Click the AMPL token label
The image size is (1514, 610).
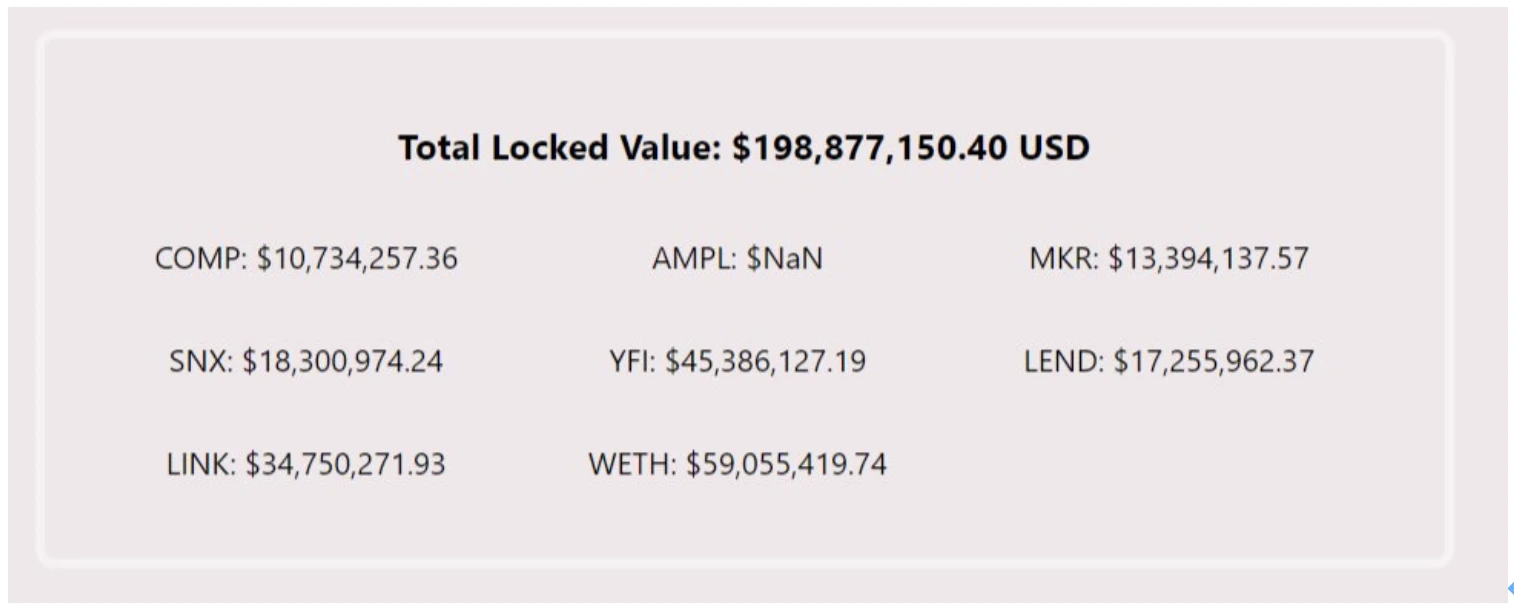695,259
